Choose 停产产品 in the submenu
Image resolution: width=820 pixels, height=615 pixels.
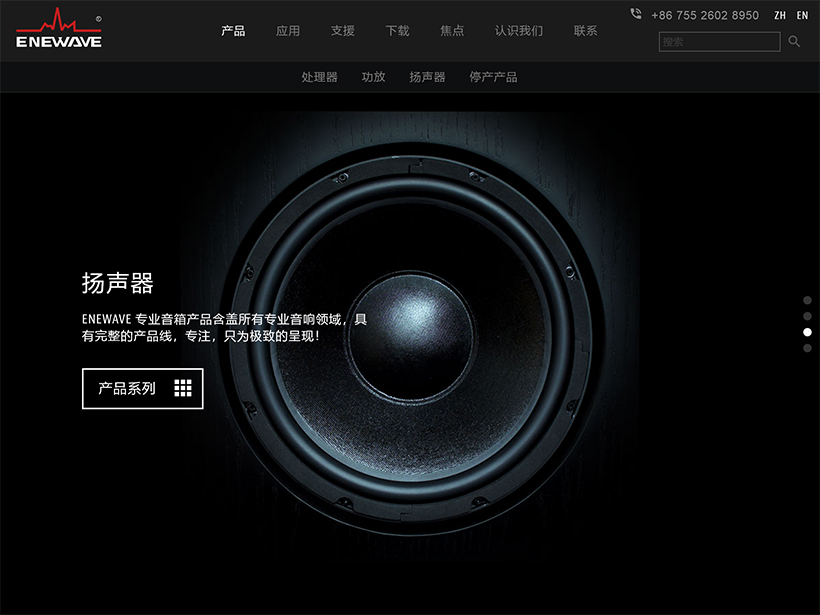(493, 77)
